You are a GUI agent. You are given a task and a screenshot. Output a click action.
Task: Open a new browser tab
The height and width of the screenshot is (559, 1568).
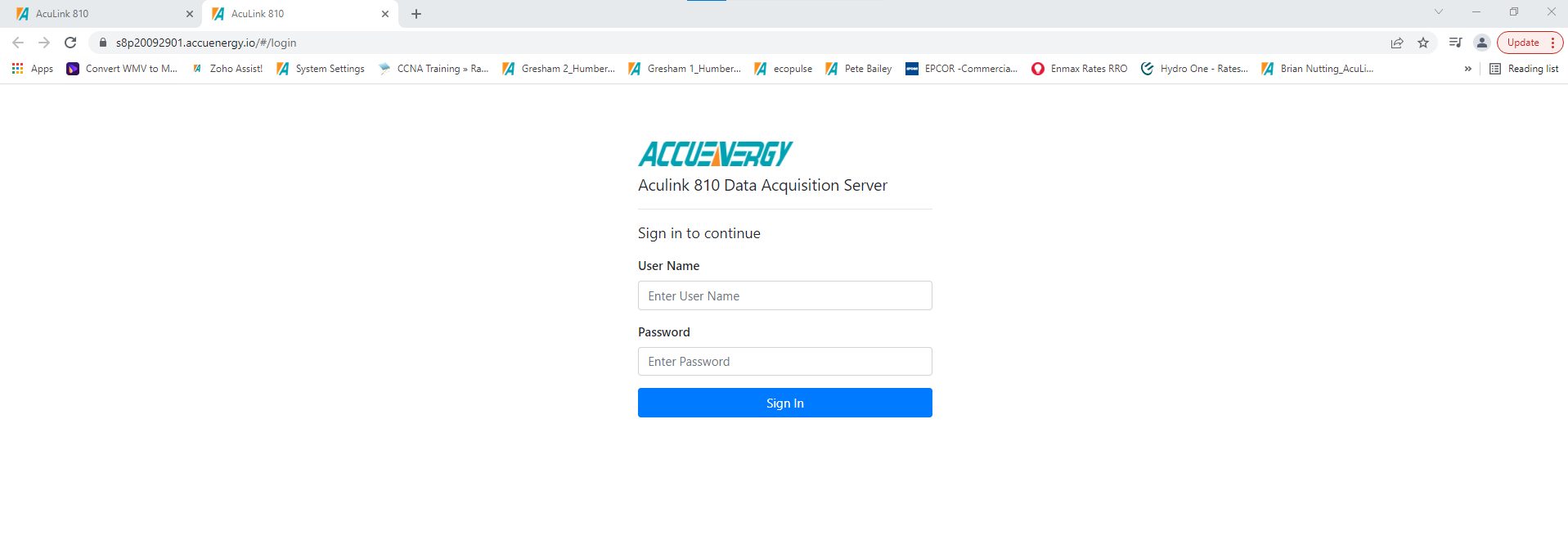tap(416, 14)
